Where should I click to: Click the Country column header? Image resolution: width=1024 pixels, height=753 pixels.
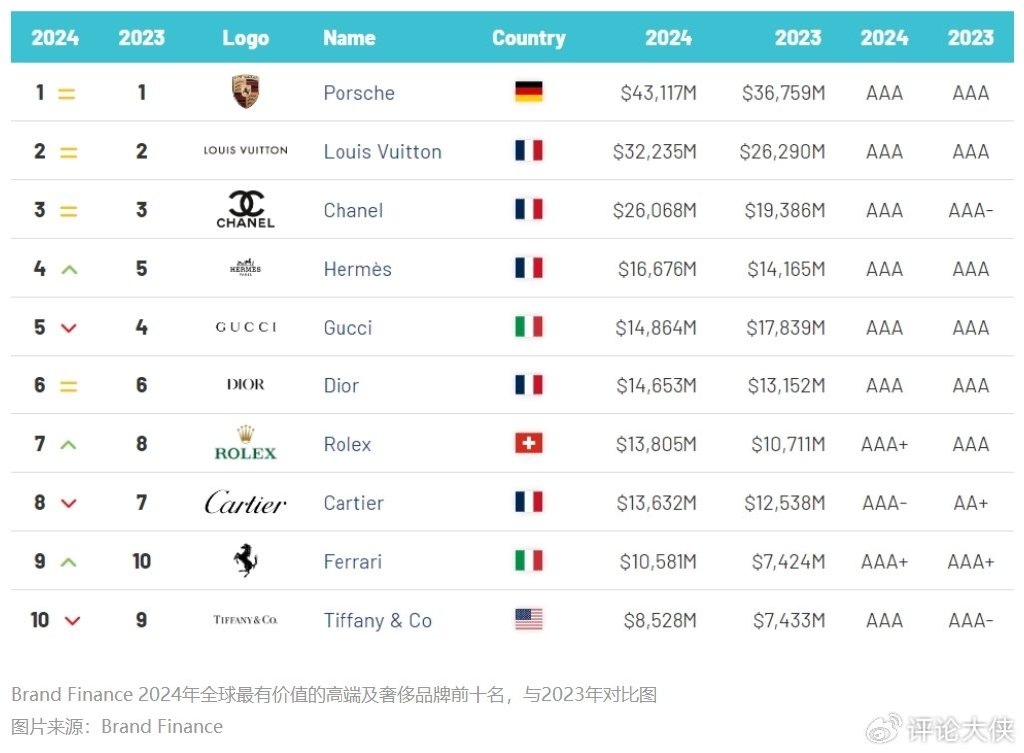click(x=528, y=38)
